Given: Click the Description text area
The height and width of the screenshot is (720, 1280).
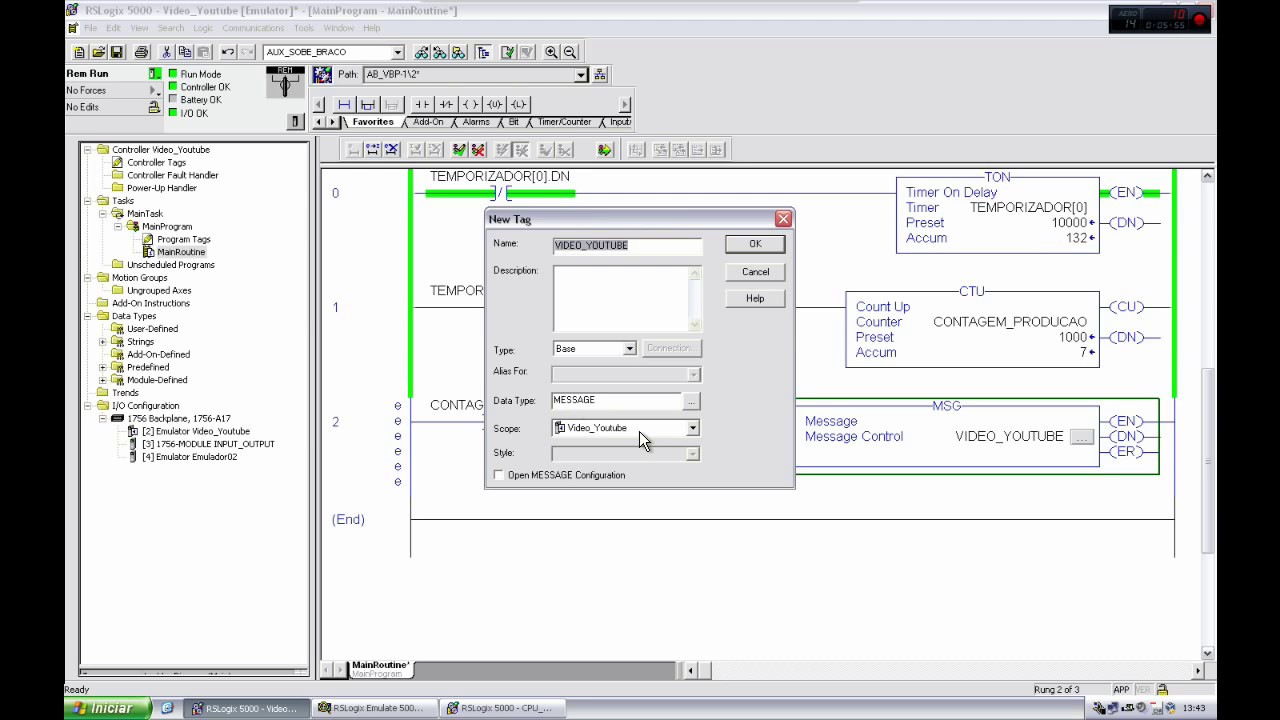Looking at the screenshot, I should coord(627,298).
